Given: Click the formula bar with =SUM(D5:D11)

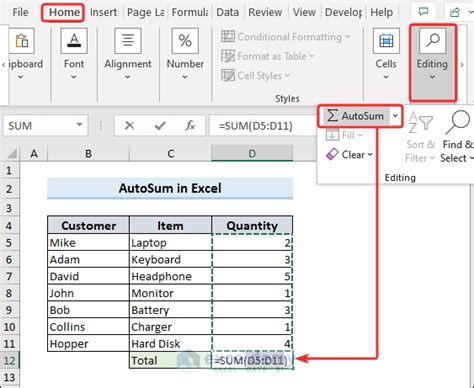Looking at the screenshot, I should (x=263, y=126).
